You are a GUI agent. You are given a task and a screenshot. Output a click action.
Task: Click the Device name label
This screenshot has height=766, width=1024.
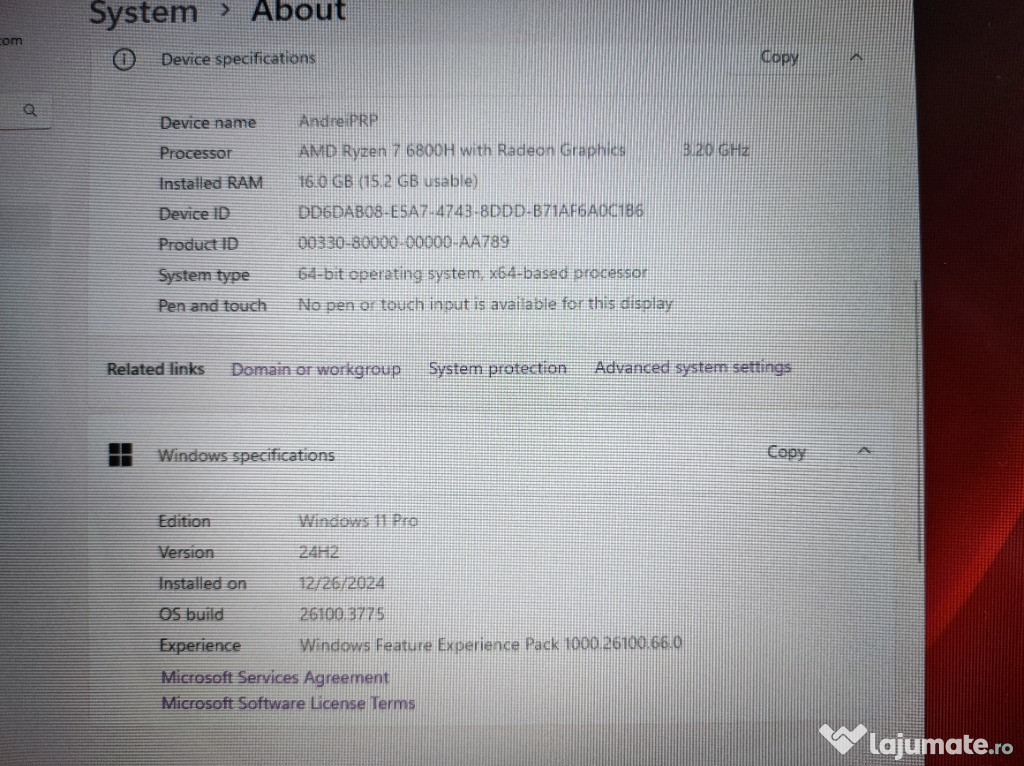208,122
